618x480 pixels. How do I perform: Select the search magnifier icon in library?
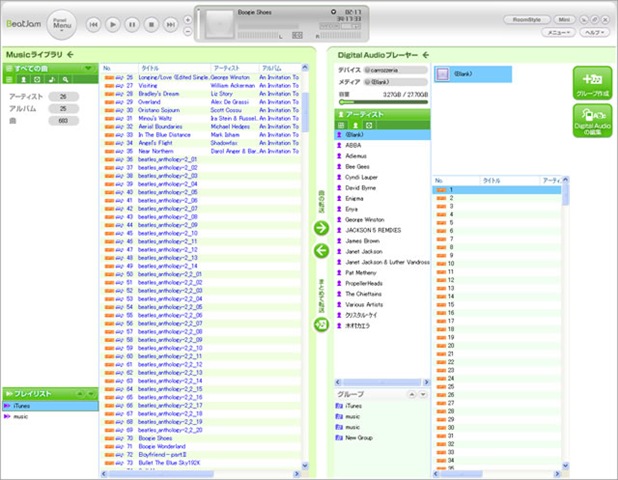point(64,78)
